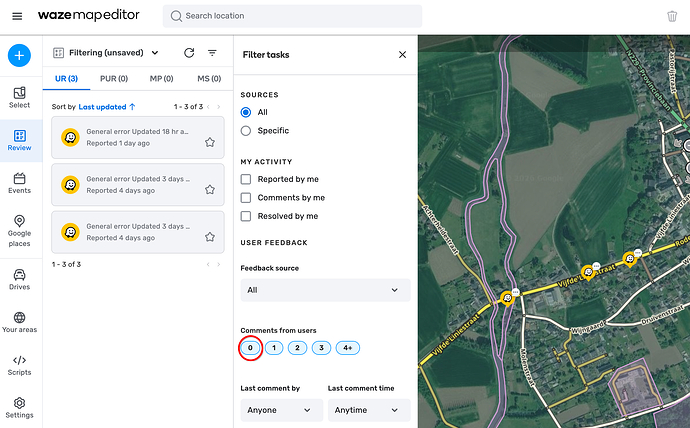Click the trash can icon at top right
The width and height of the screenshot is (690, 428).
click(x=672, y=16)
